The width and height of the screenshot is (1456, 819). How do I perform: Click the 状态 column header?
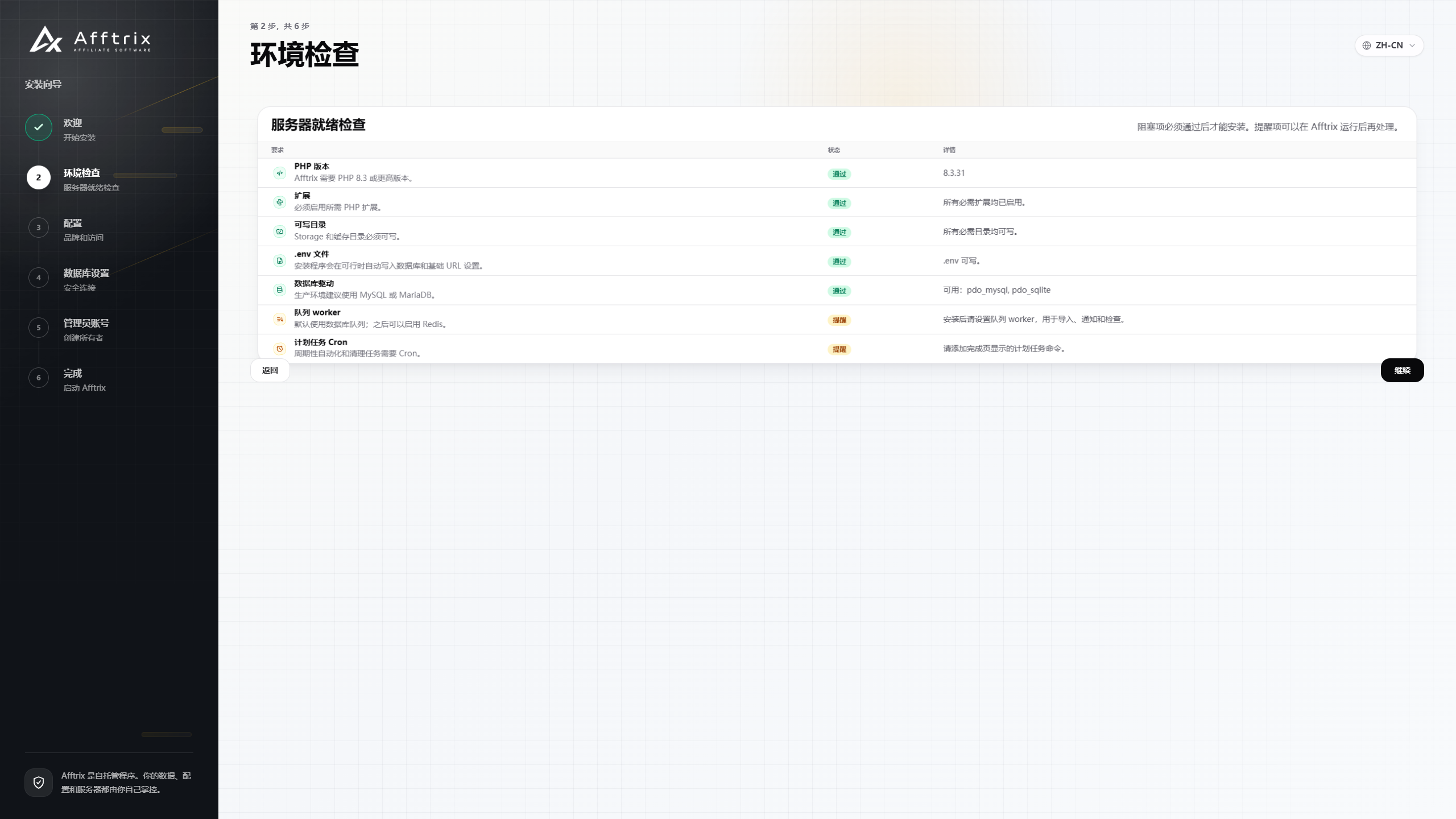click(x=834, y=150)
